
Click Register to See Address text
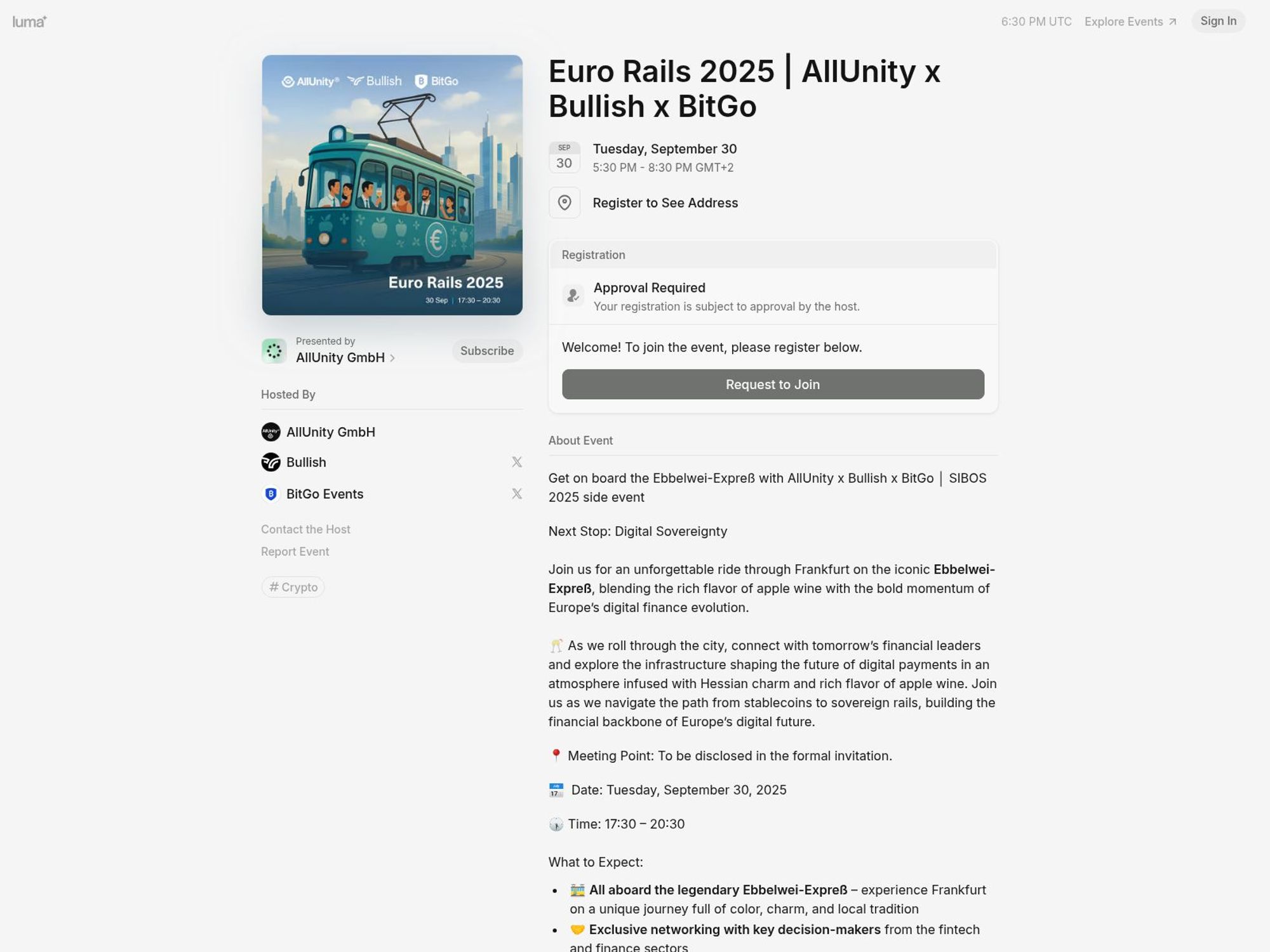665,203
